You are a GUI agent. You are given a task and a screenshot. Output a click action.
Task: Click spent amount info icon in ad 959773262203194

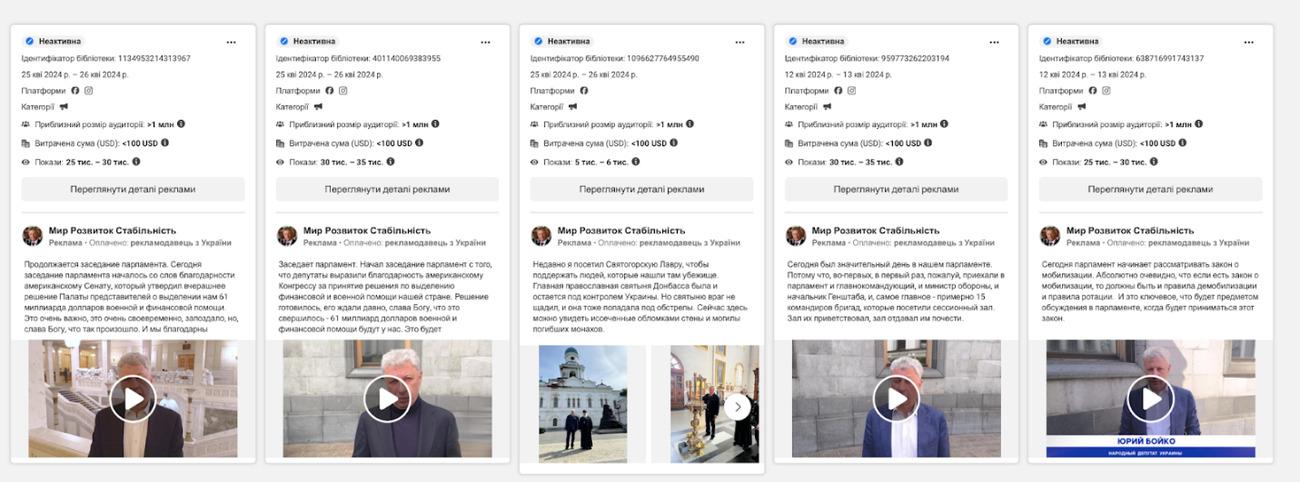click(x=929, y=143)
